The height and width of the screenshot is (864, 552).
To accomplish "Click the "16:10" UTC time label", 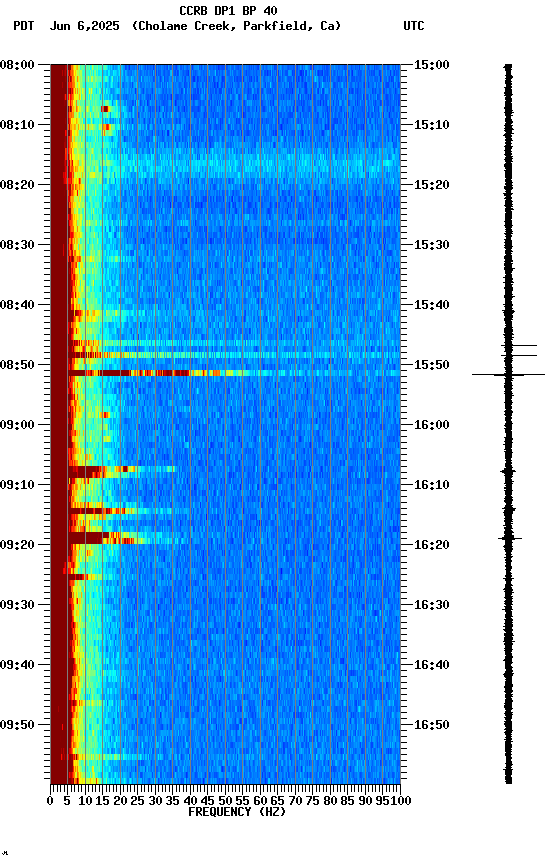I will click(432, 485).
